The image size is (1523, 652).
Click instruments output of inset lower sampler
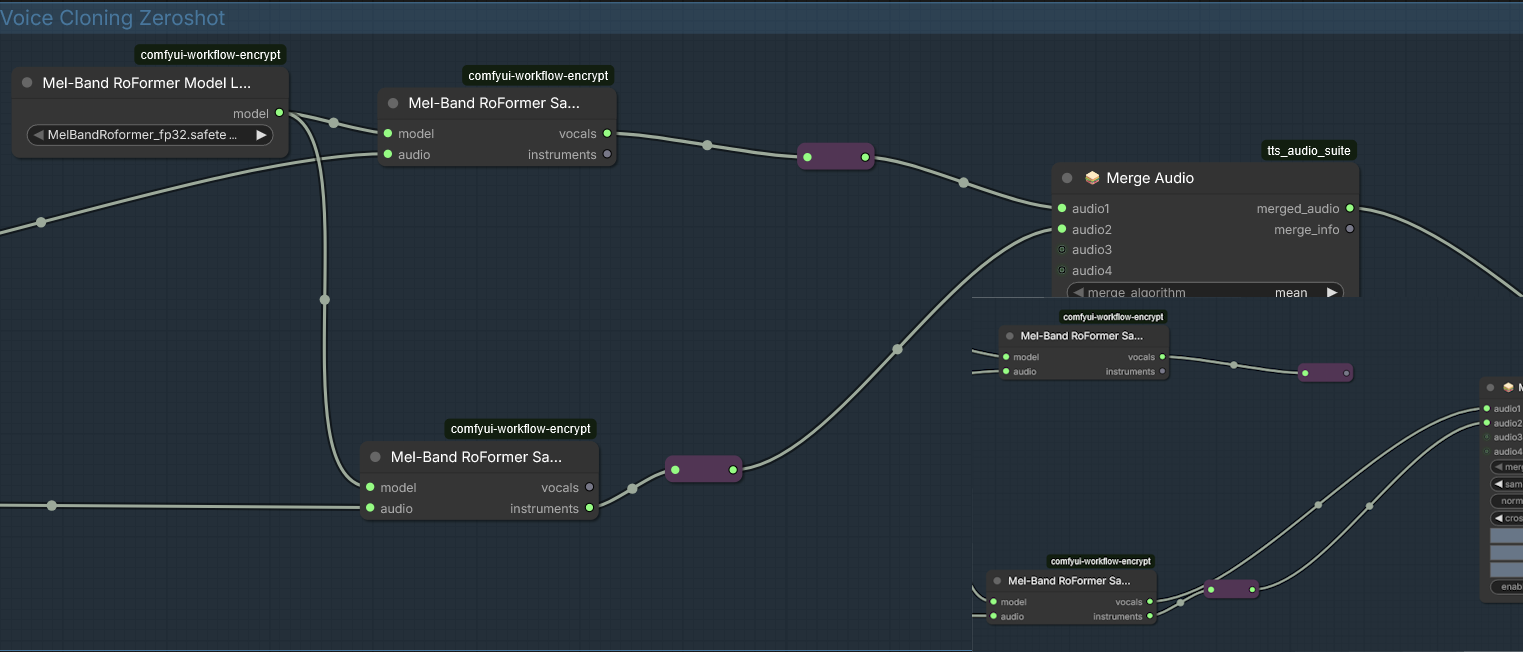(x=1150, y=616)
